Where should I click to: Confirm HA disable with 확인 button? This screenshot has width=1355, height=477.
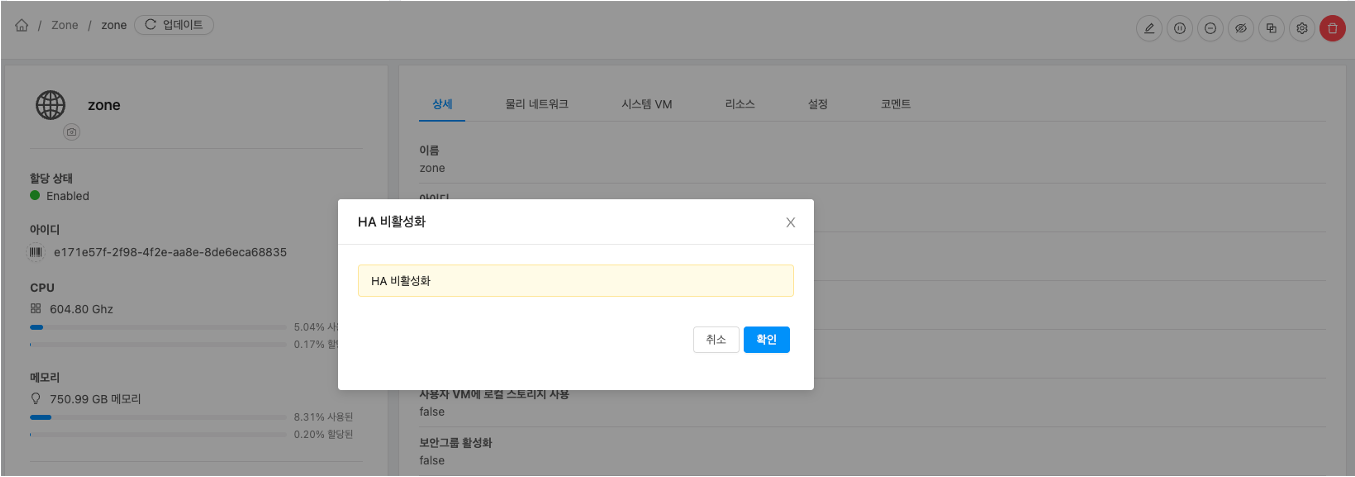[767, 340]
